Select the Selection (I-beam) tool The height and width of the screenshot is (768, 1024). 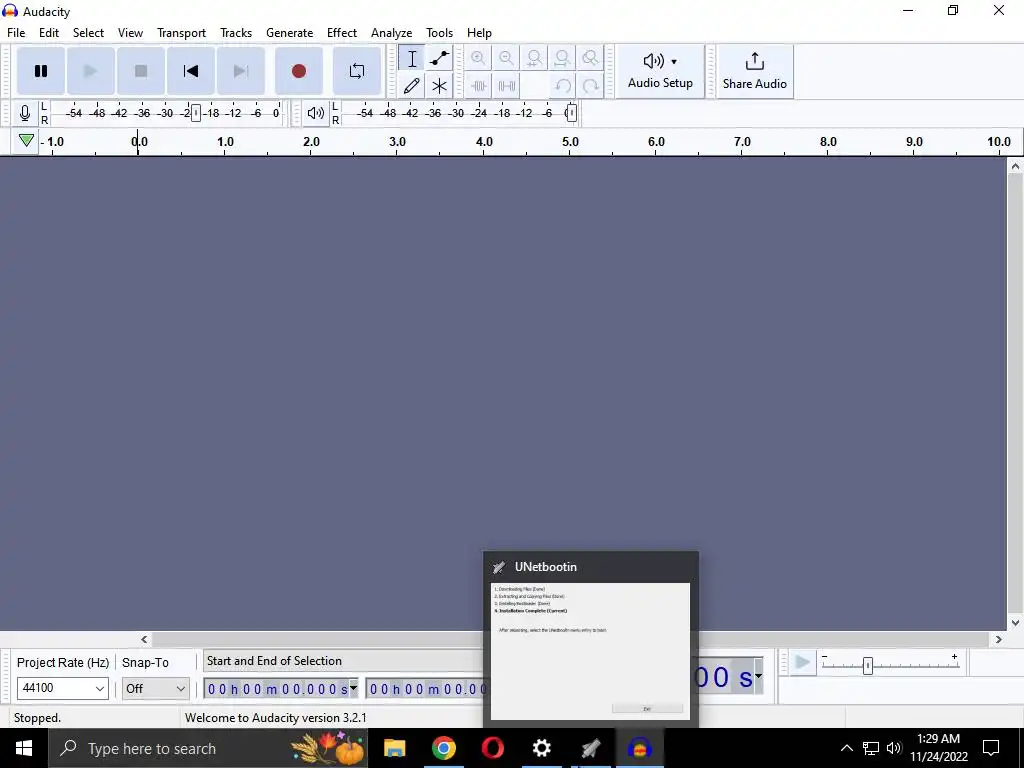tap(412, 59)
